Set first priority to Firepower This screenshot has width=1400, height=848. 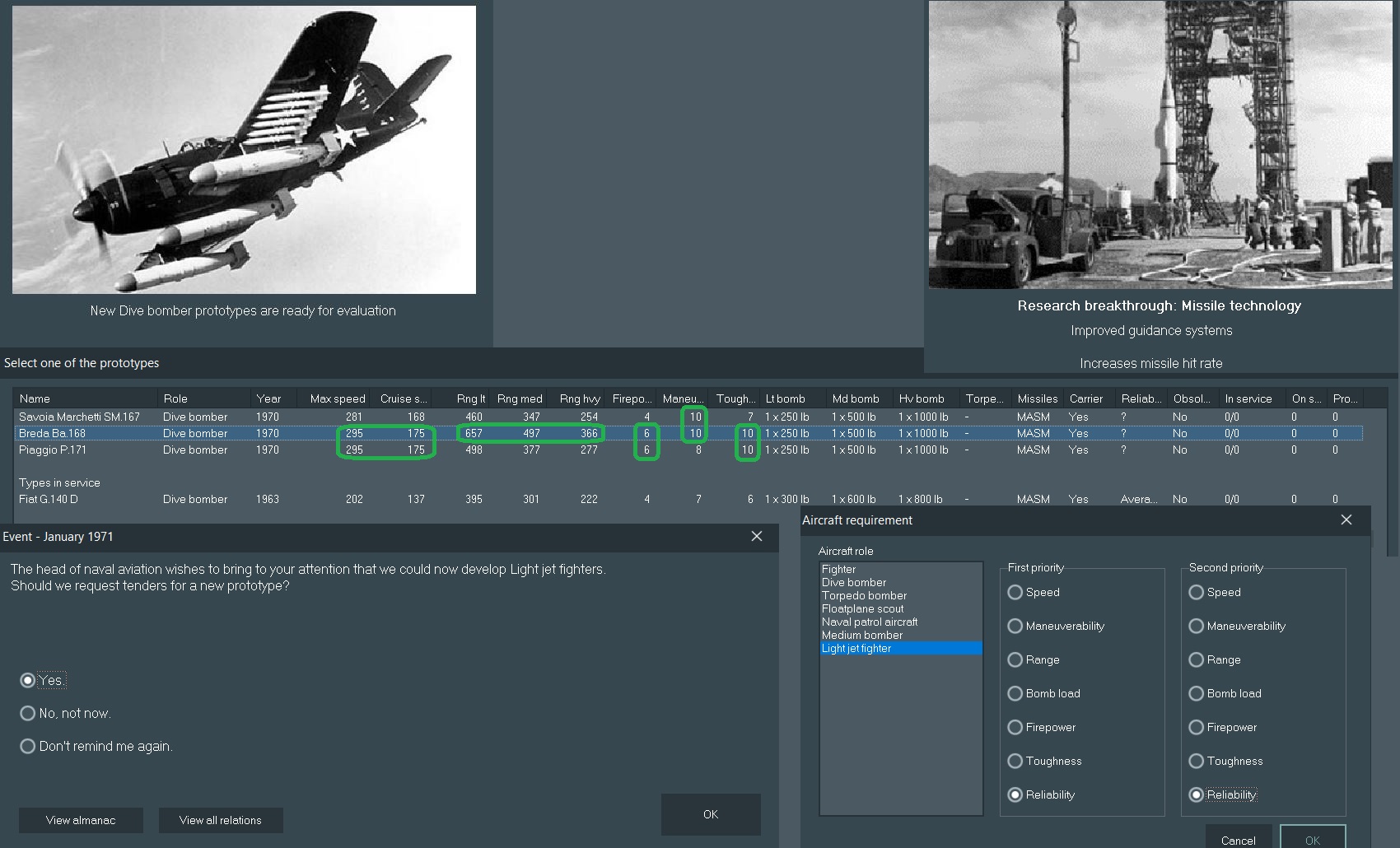tap(1015, 727)
